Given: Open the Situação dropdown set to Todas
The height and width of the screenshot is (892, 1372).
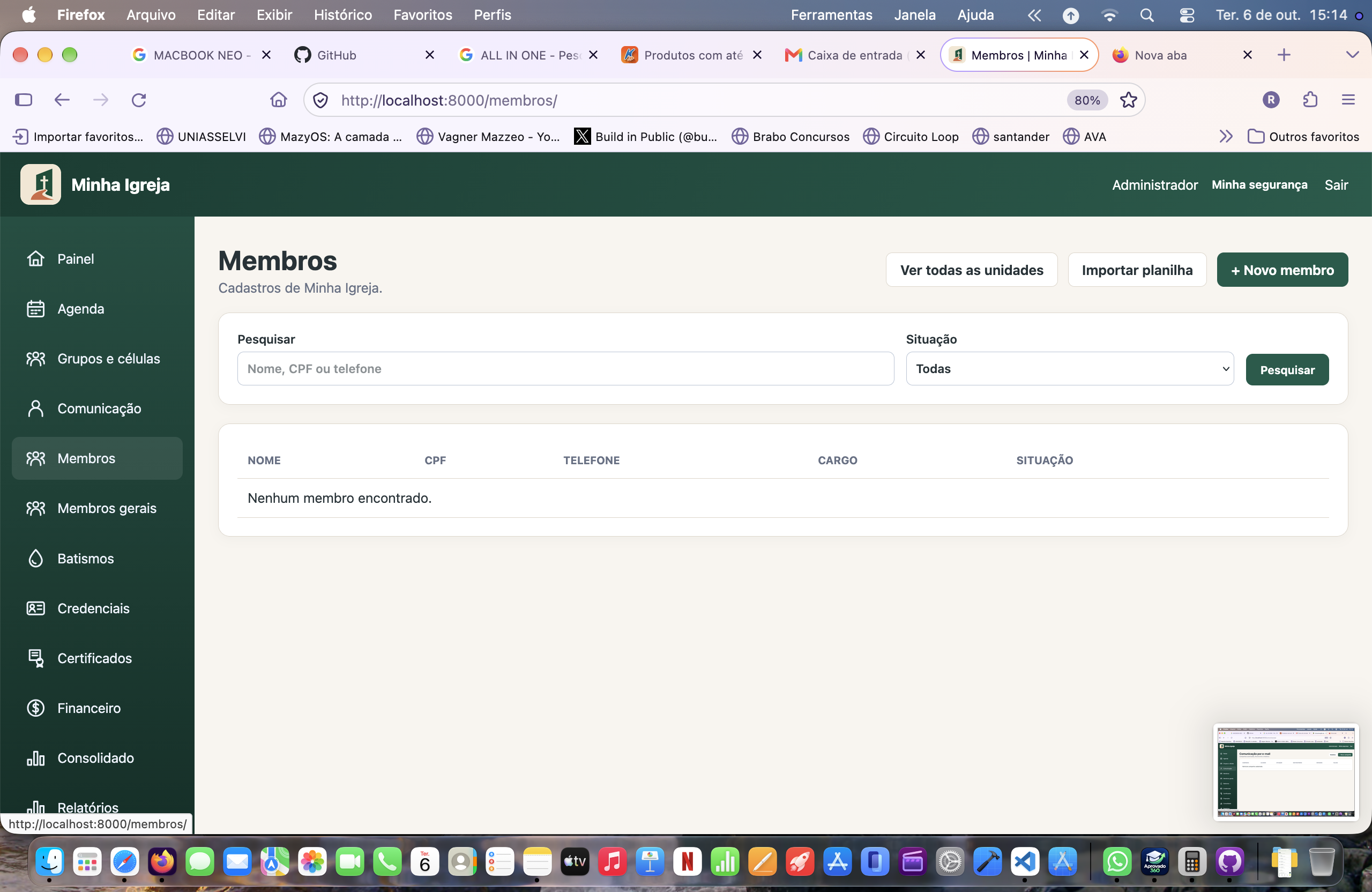Looking at the screenshot, I should coord(1069,368).
